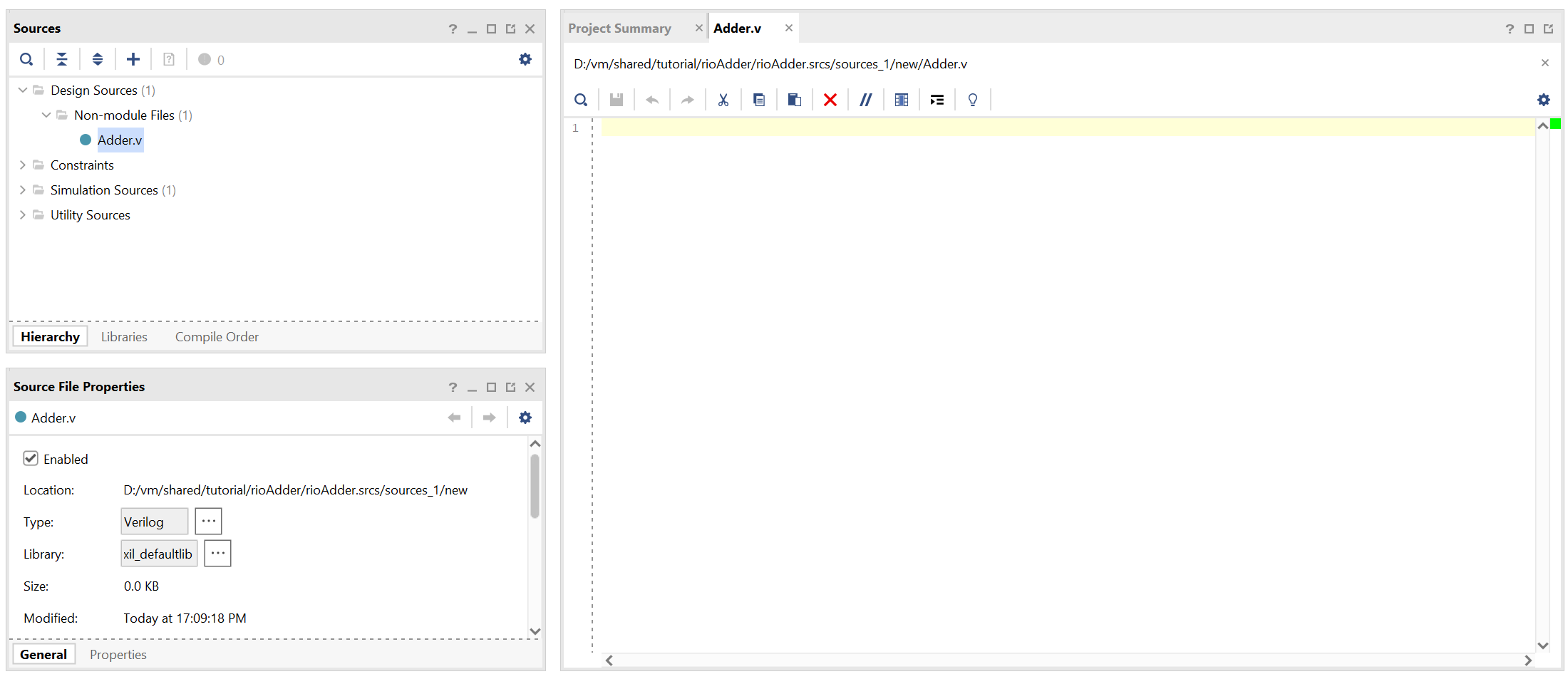Toggle line comments with the slashes icon

pos(866,100)
